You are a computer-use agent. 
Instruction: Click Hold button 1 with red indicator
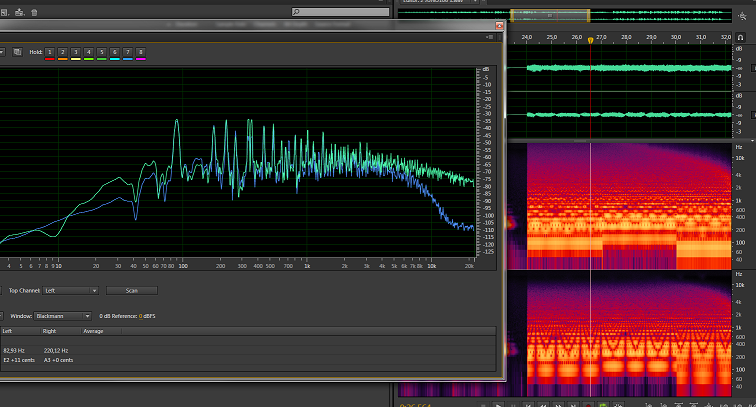50,51
